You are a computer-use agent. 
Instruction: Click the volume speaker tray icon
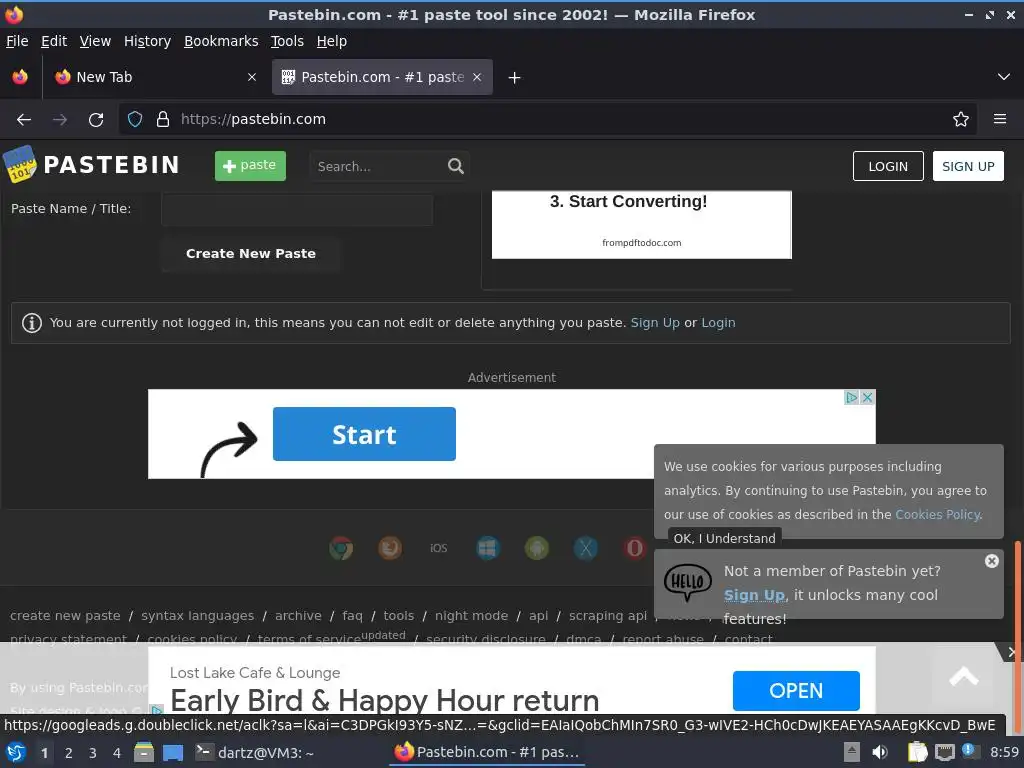point(880,752)
